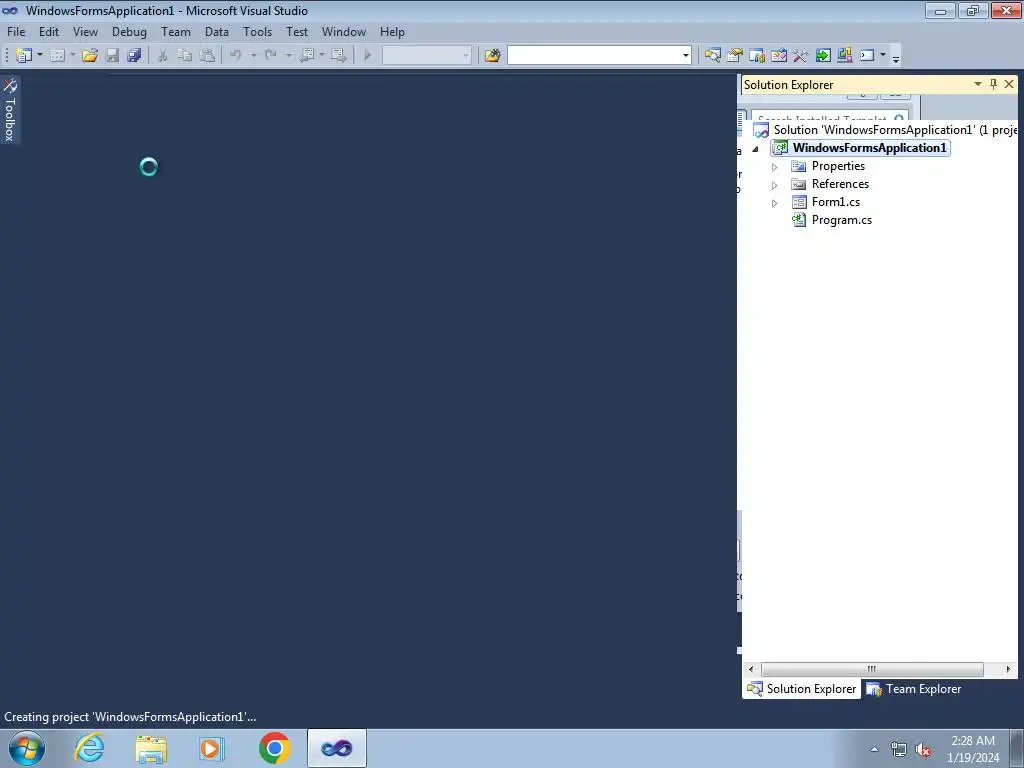Click the Save All stacked-disks icon
Screen dimensions: 1024x768
coord(134,56)
